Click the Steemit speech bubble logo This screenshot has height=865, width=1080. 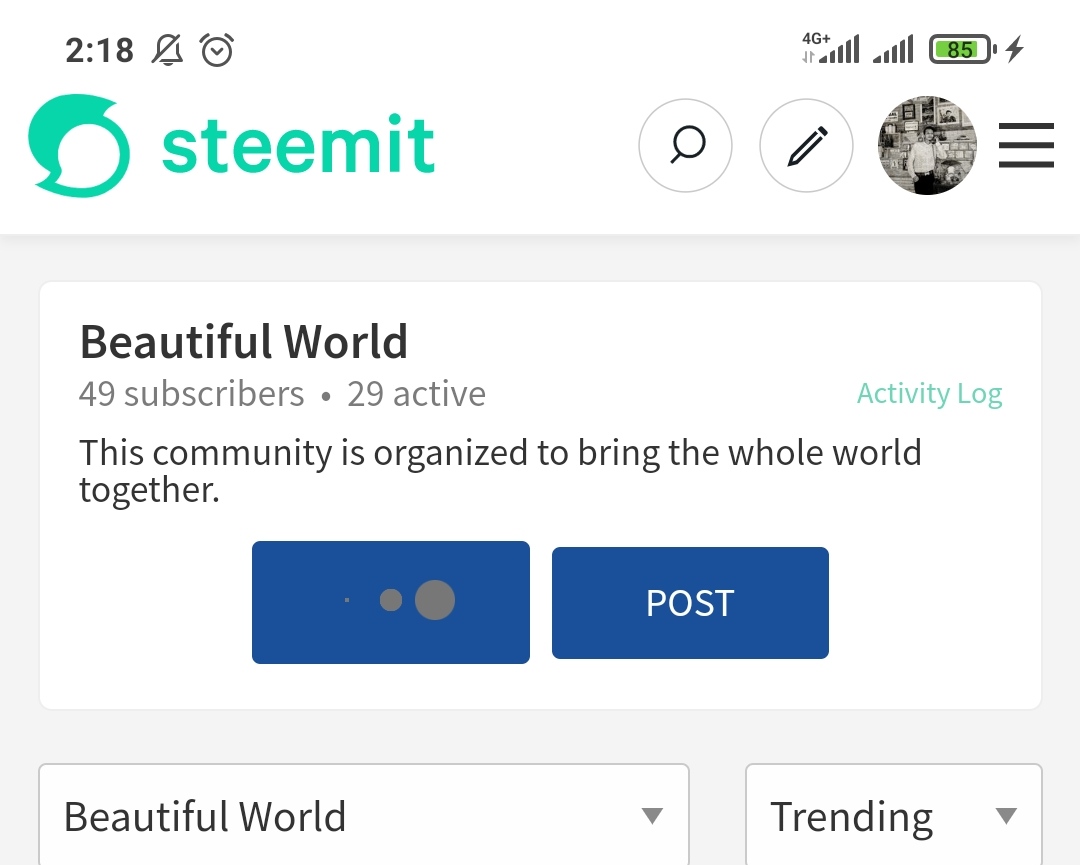(79, 145)
